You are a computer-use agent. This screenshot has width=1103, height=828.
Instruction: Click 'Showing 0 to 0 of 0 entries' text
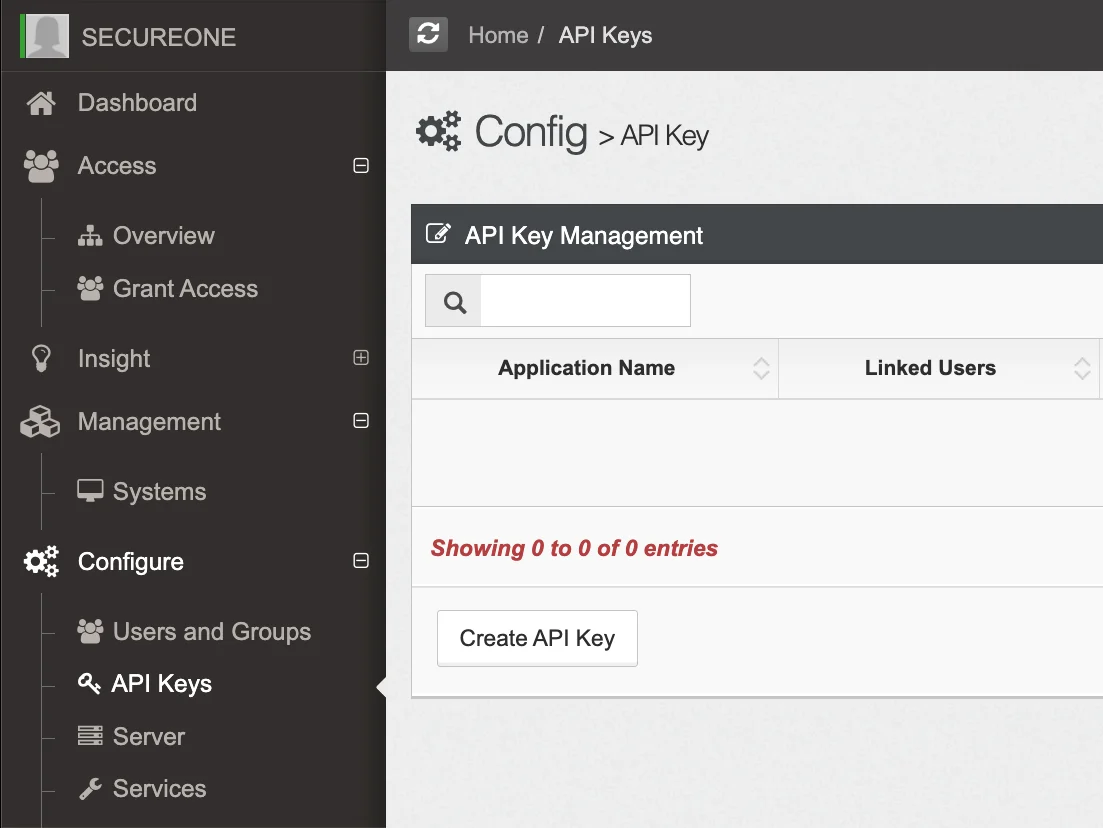click(x=574, y=548)
